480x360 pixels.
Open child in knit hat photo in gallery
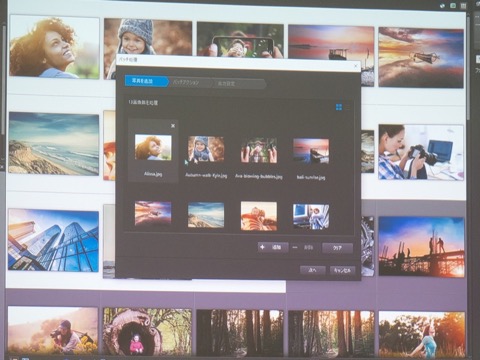148,37
